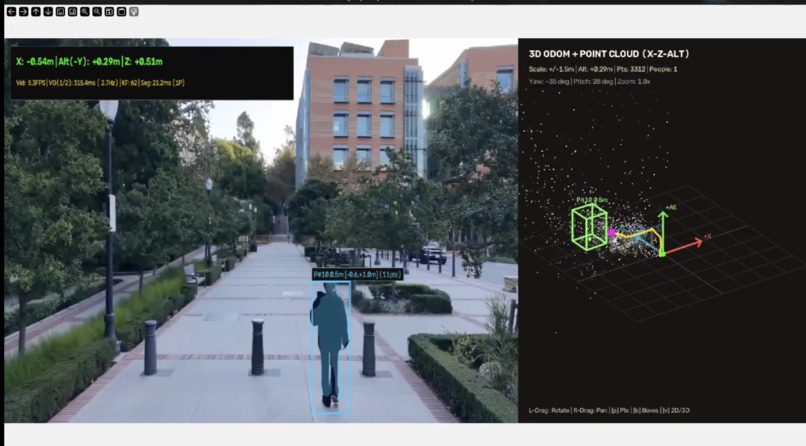806x446 pixels.
Task: Click the 'Scale: +/-1.5m' value
Action: [x=551, y=69]
